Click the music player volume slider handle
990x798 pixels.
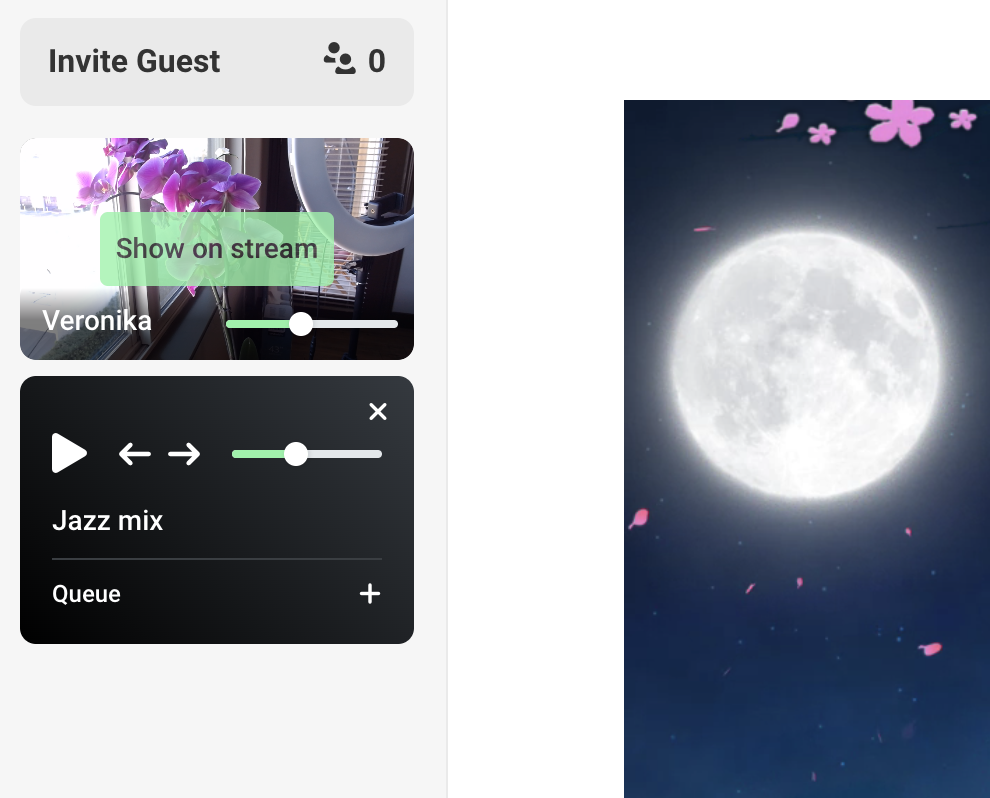[295, 454]
